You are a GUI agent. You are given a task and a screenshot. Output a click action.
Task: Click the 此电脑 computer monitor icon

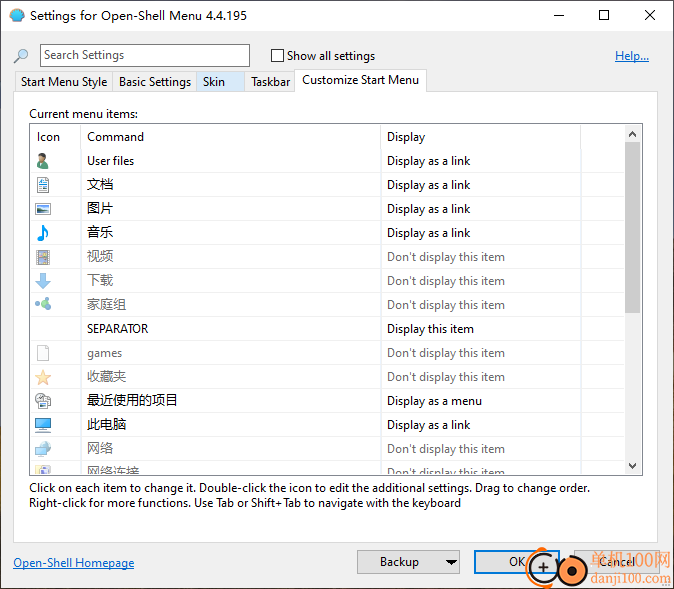[43, 425]
